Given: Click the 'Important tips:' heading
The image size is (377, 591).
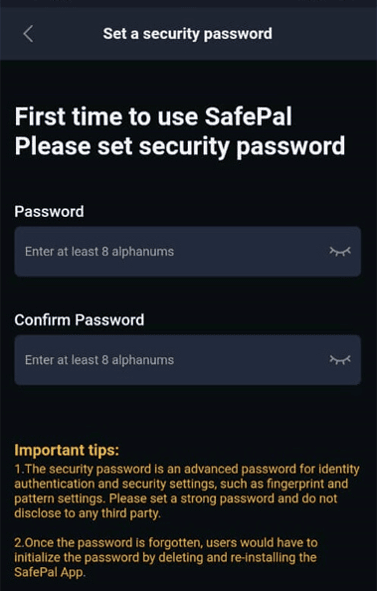Looking at the screenshot, I should [67, 450].
